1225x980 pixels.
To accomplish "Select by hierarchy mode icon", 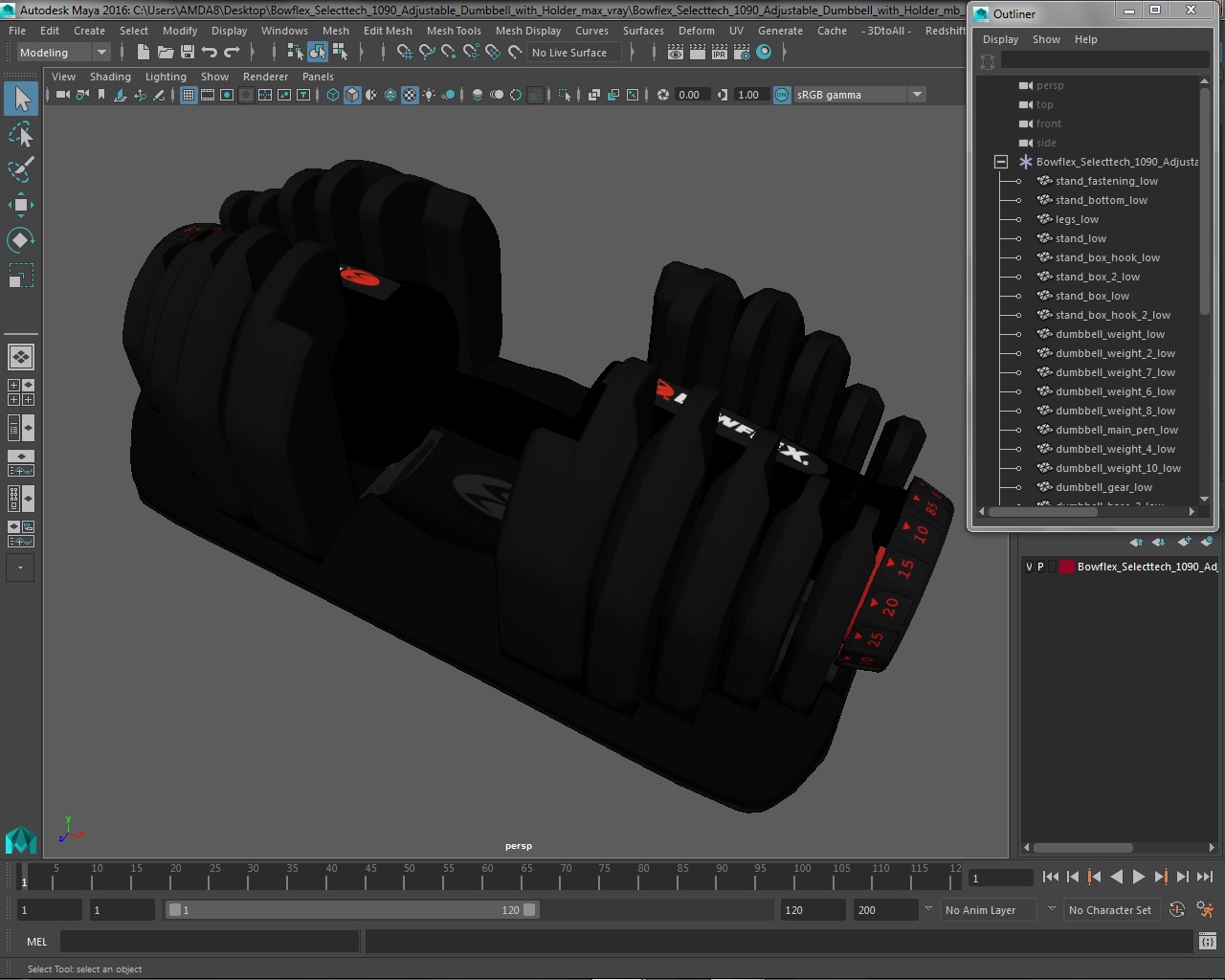I will (x=295, y=53).
